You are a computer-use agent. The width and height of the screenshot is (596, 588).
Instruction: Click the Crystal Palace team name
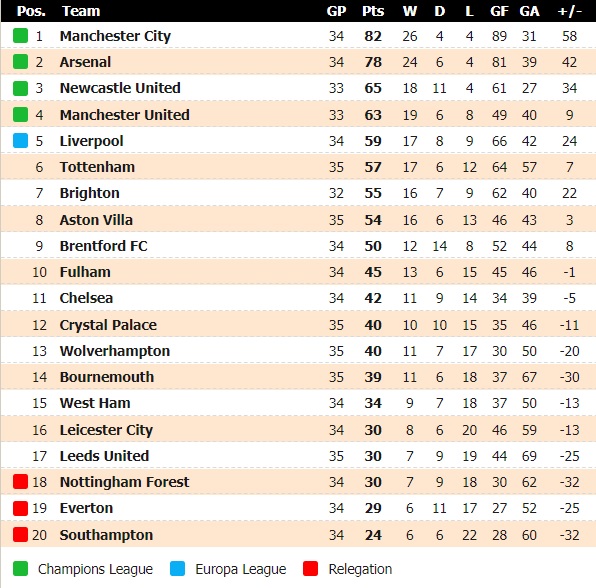tap(108, 325)
